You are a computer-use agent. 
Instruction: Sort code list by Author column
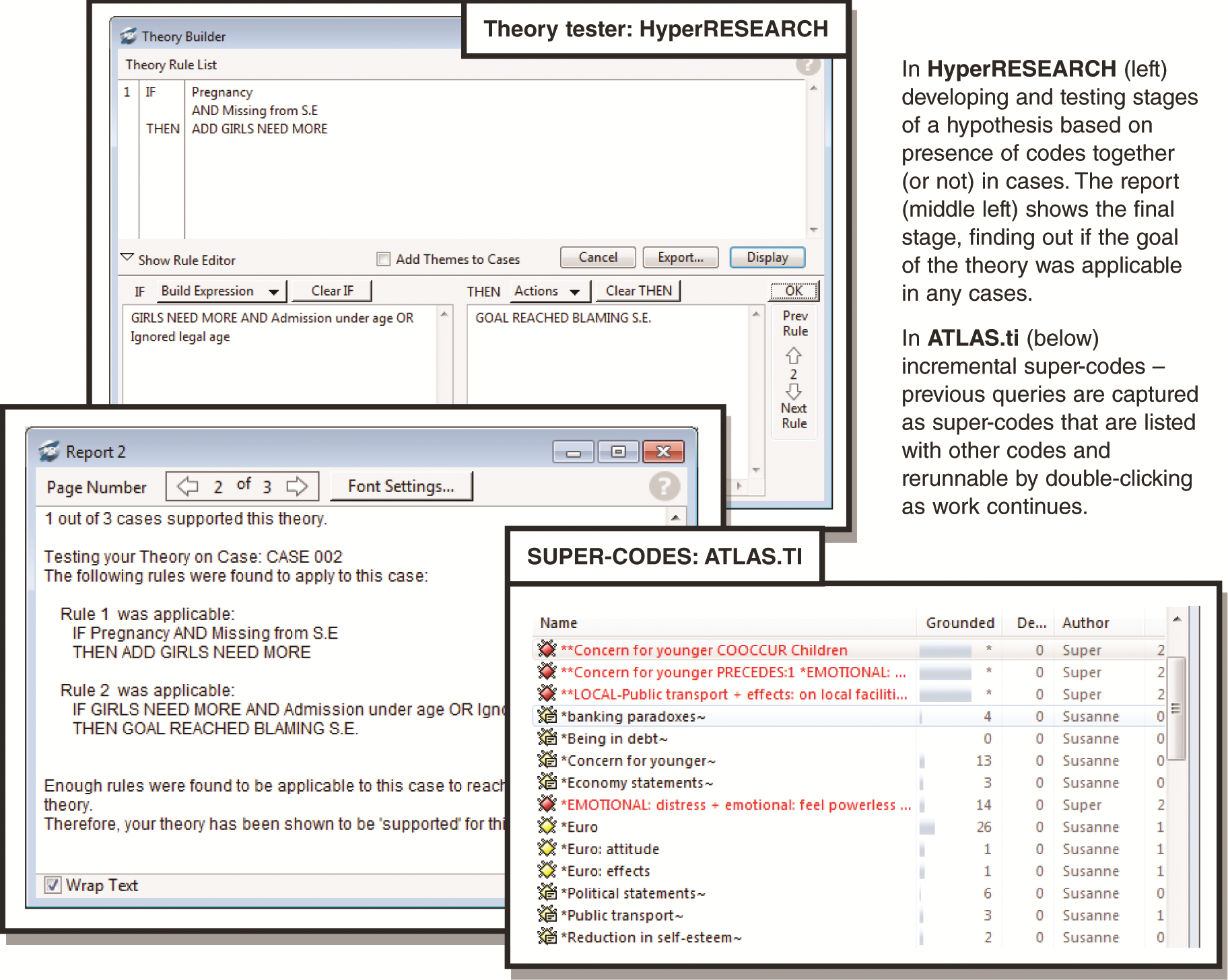pyautogui.click(x=1101, y=623)
